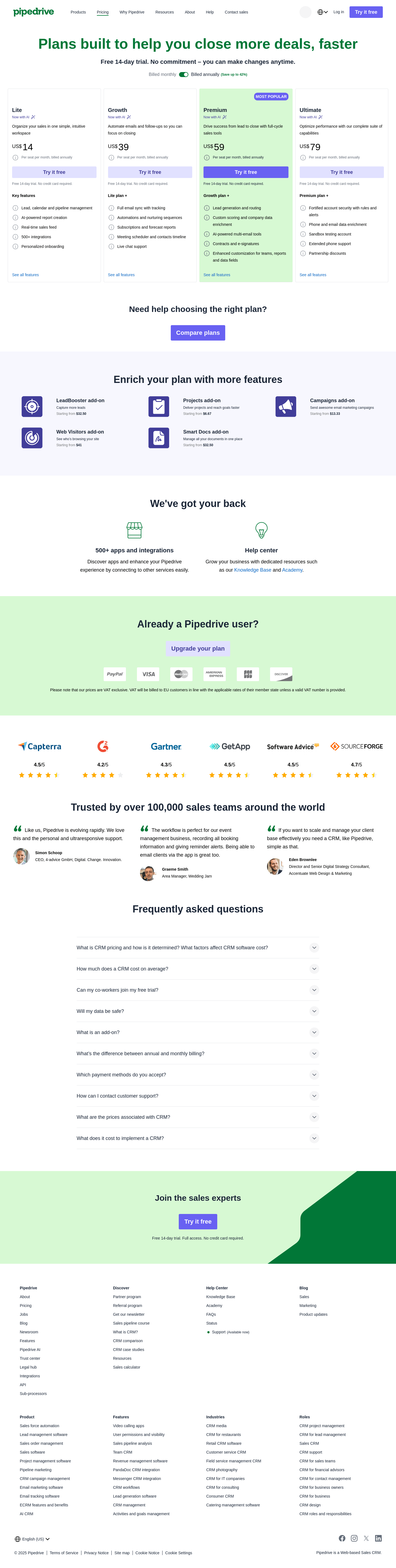Open the Facebook social icon in footer

coord(342,1538)
